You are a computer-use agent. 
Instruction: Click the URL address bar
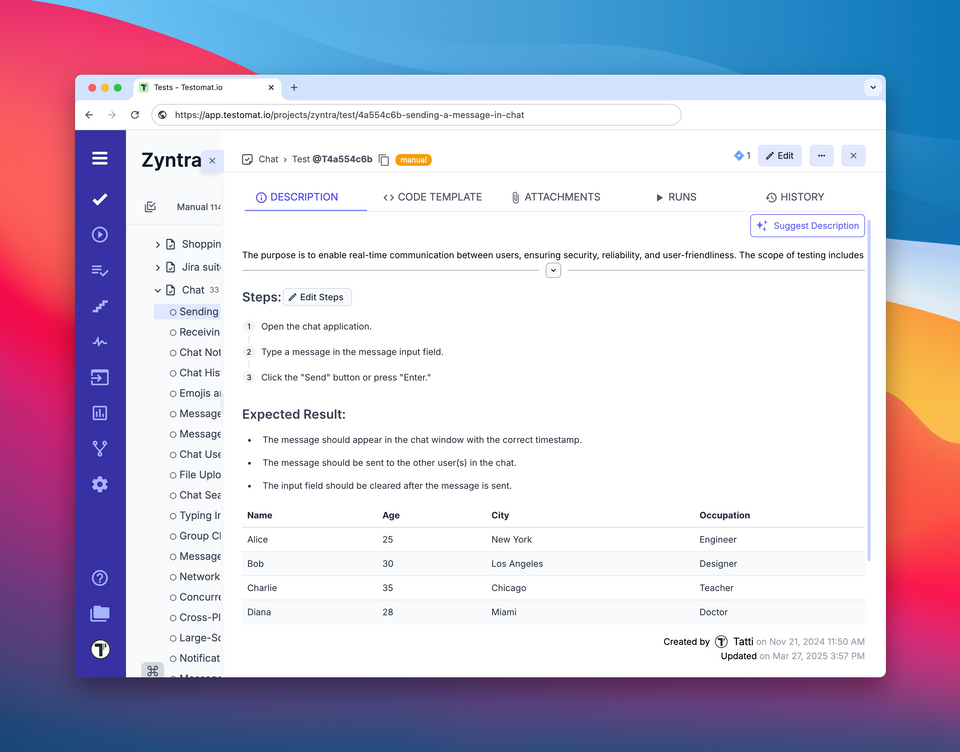pos(416,115)
